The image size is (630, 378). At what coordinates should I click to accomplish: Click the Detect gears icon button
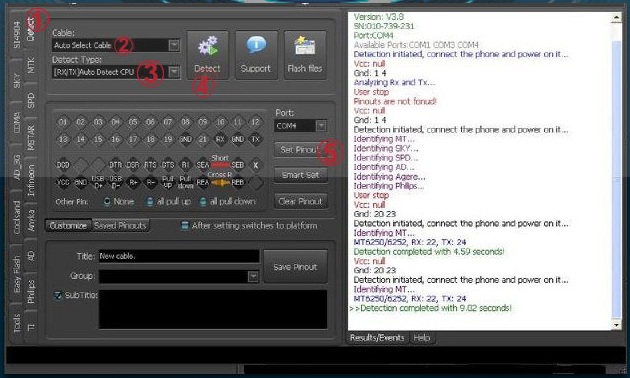pyautogui.click(x=207, y=55)
